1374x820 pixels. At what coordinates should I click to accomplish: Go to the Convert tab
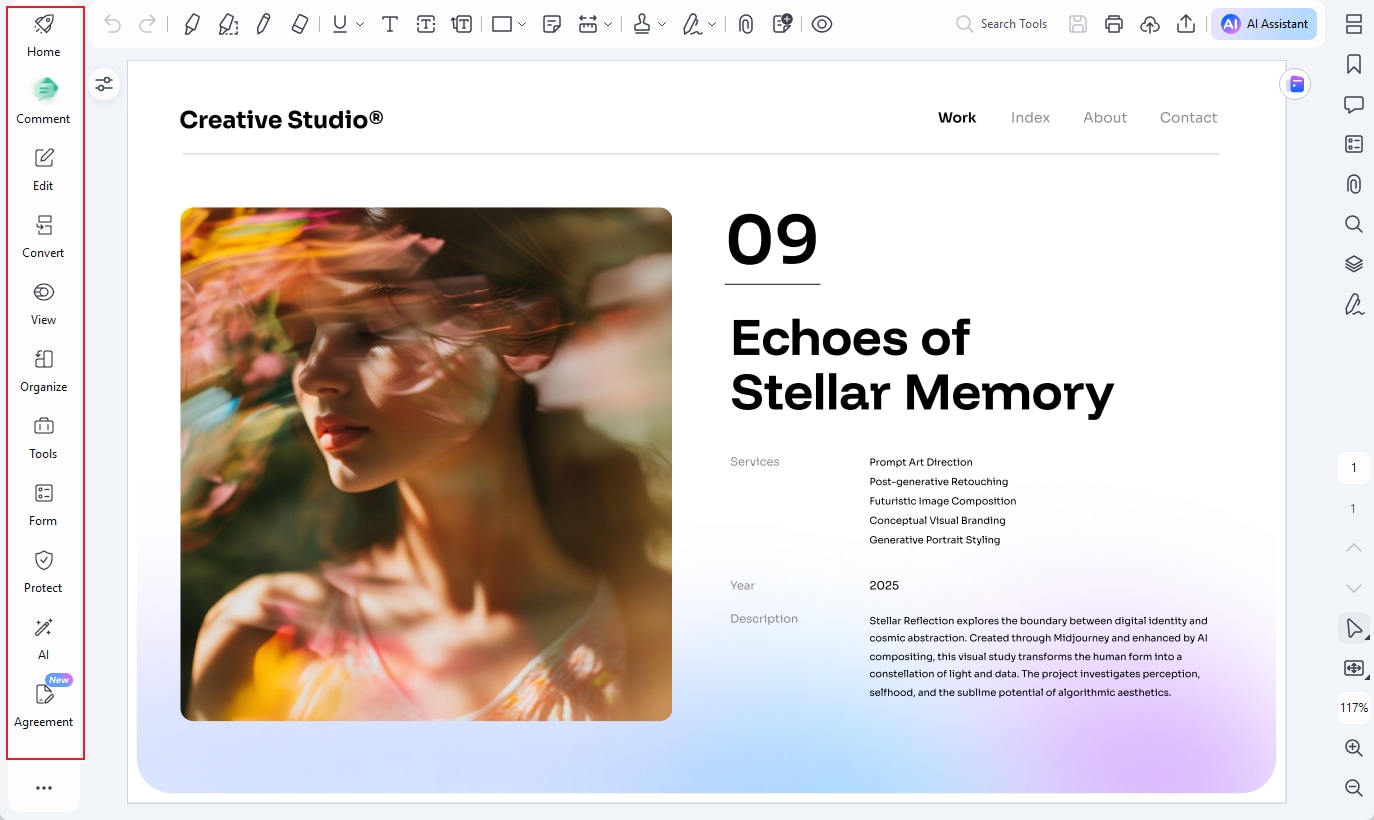pyautogui.click(x=43, y=236)
